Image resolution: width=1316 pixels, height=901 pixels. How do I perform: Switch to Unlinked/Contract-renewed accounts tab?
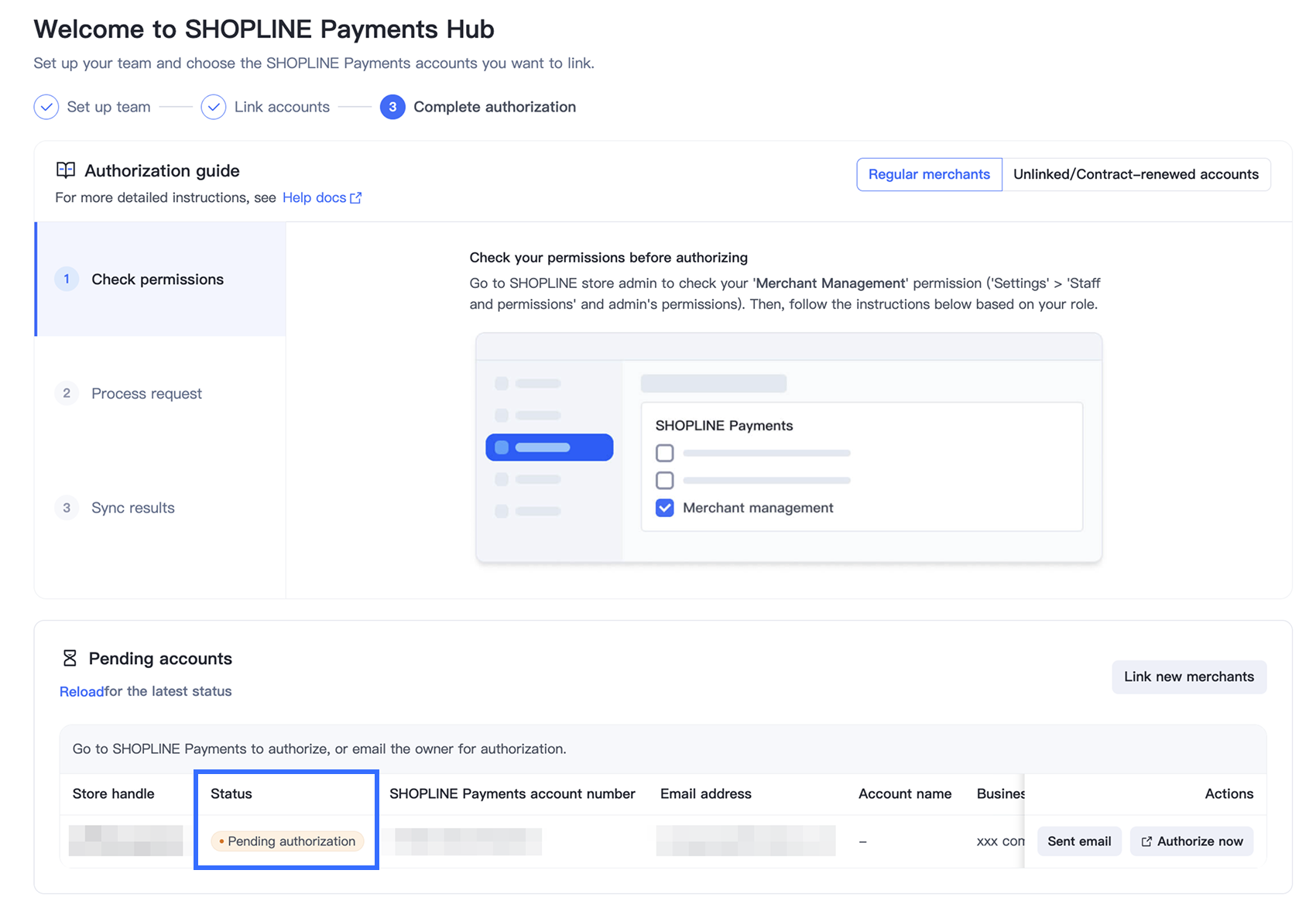tap(1136, 174)
